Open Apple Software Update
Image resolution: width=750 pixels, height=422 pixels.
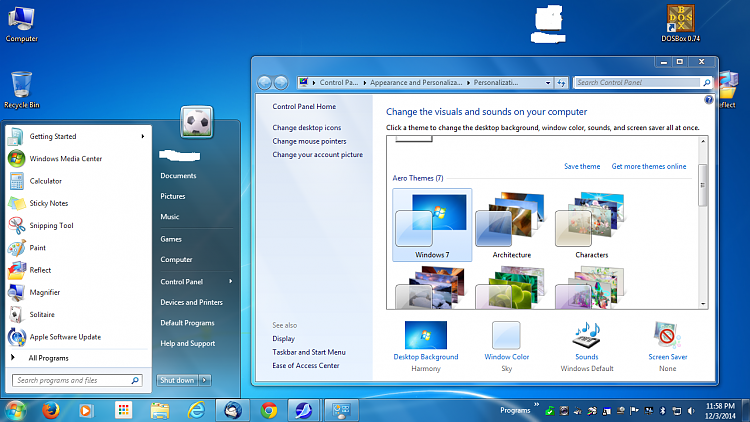77,337
